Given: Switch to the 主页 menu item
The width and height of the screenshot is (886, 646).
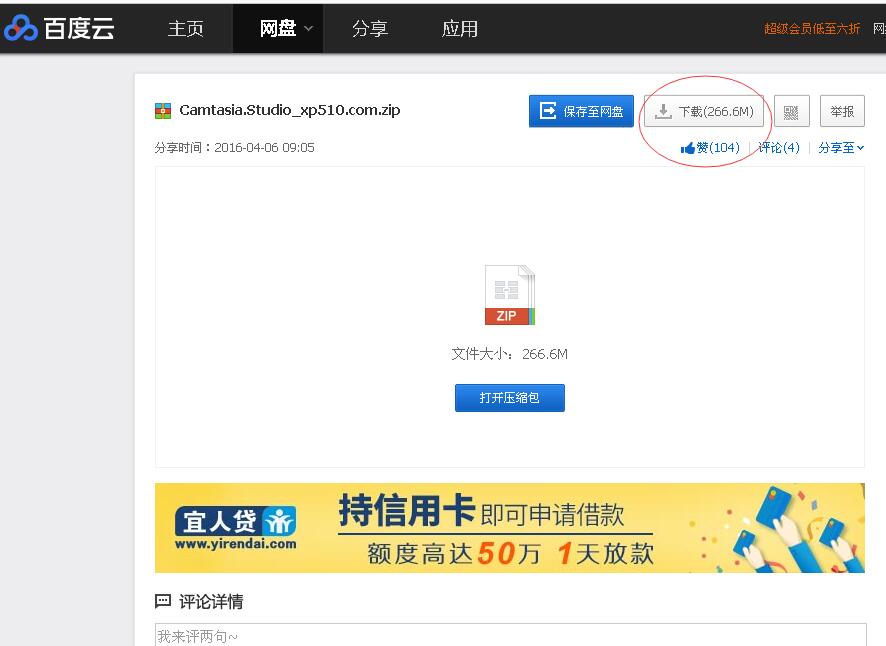Looking at the screenshot, I should pyautogui.click(x=186, y=28).
